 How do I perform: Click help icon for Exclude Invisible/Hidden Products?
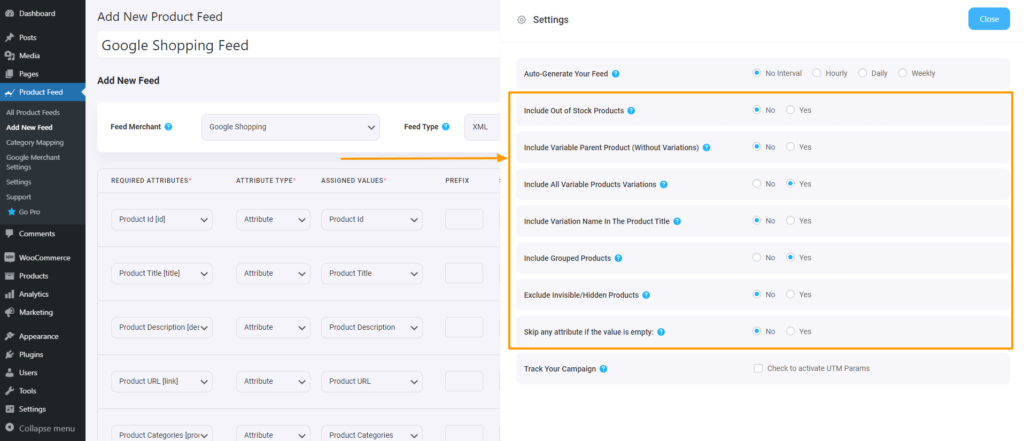click(646, 295)
